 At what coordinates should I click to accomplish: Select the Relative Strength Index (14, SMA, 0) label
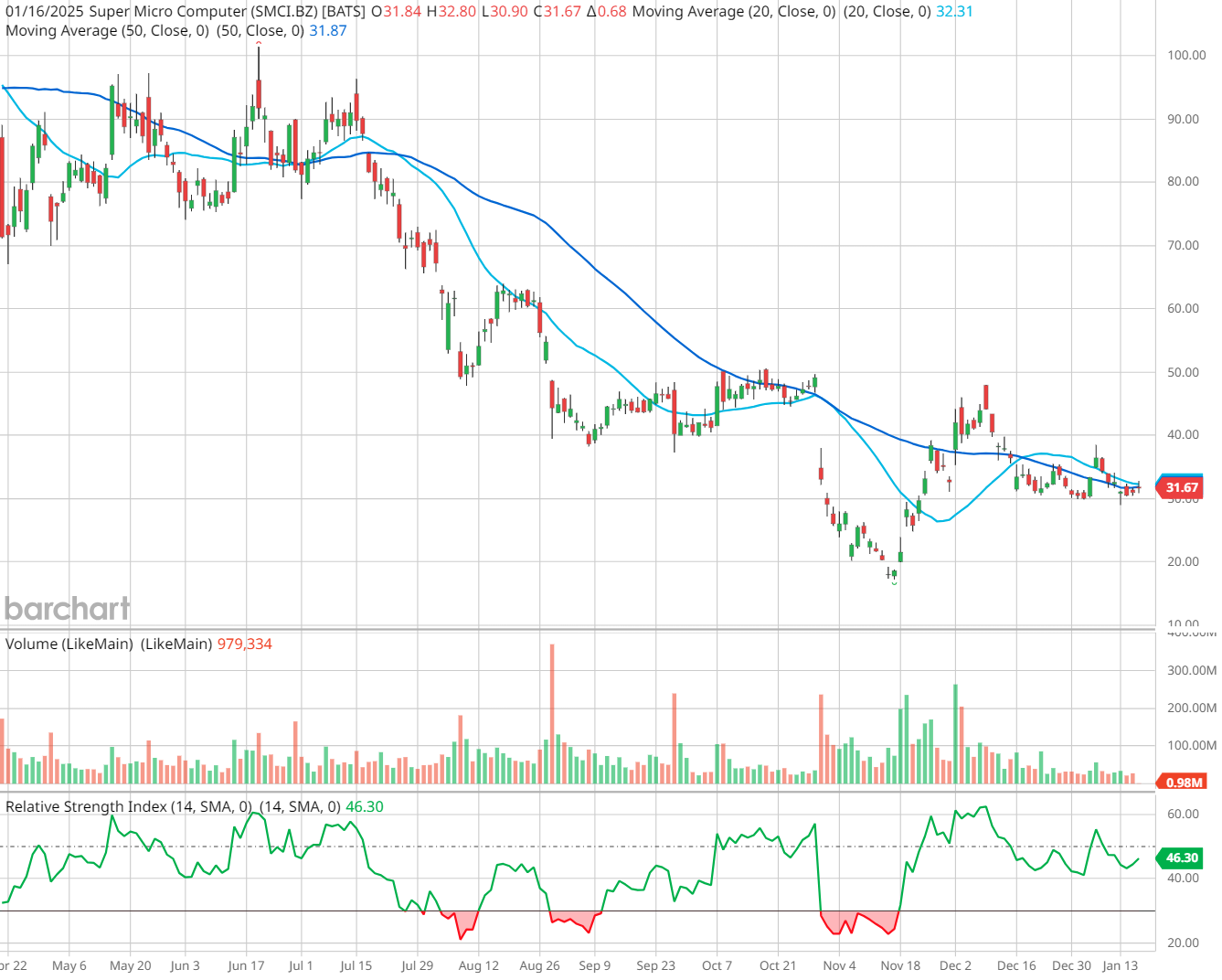(128, 807)
